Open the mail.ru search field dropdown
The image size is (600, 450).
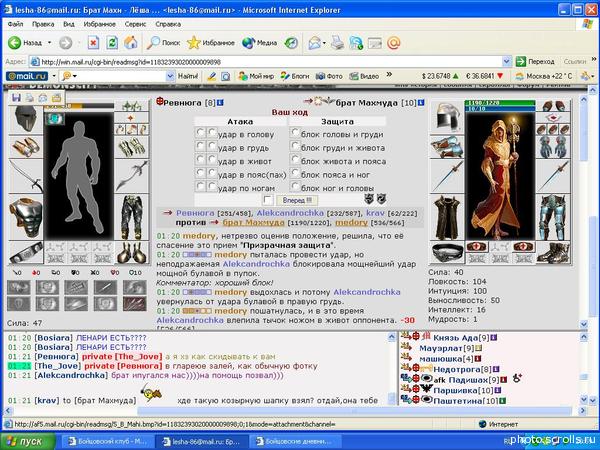coord(171,76)
